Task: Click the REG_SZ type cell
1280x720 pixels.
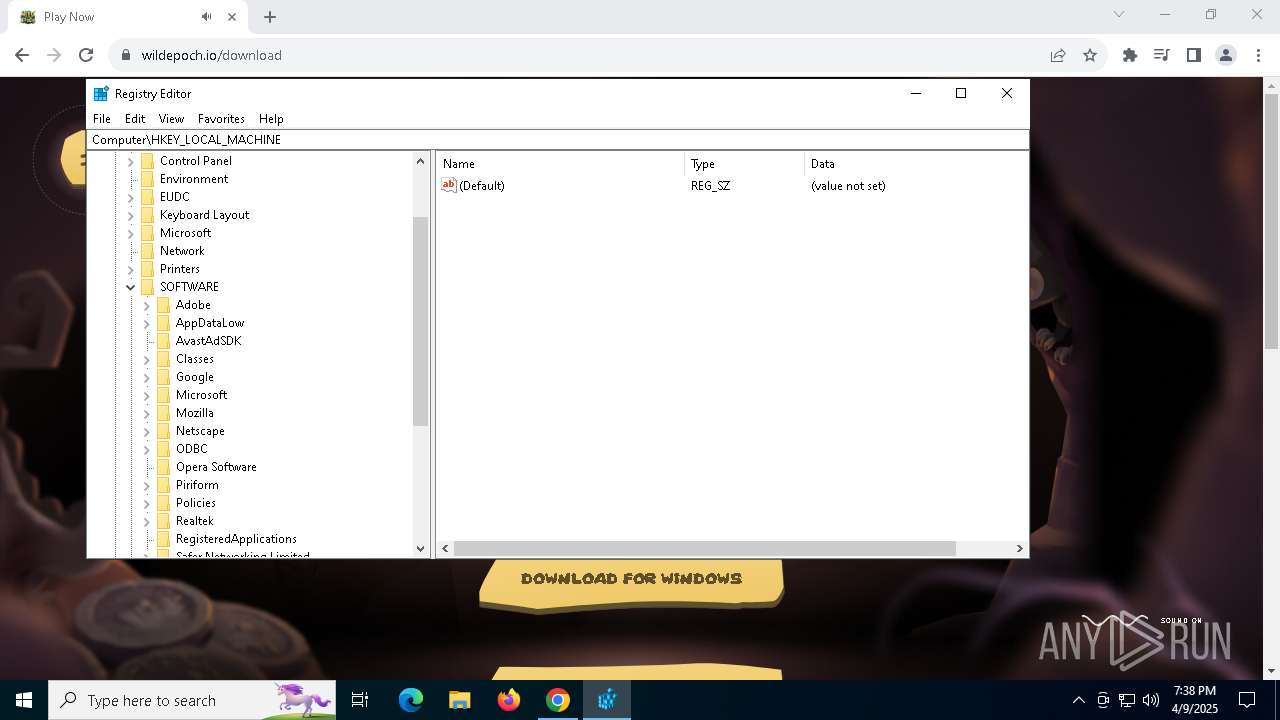Action: (x=710, y=186)
